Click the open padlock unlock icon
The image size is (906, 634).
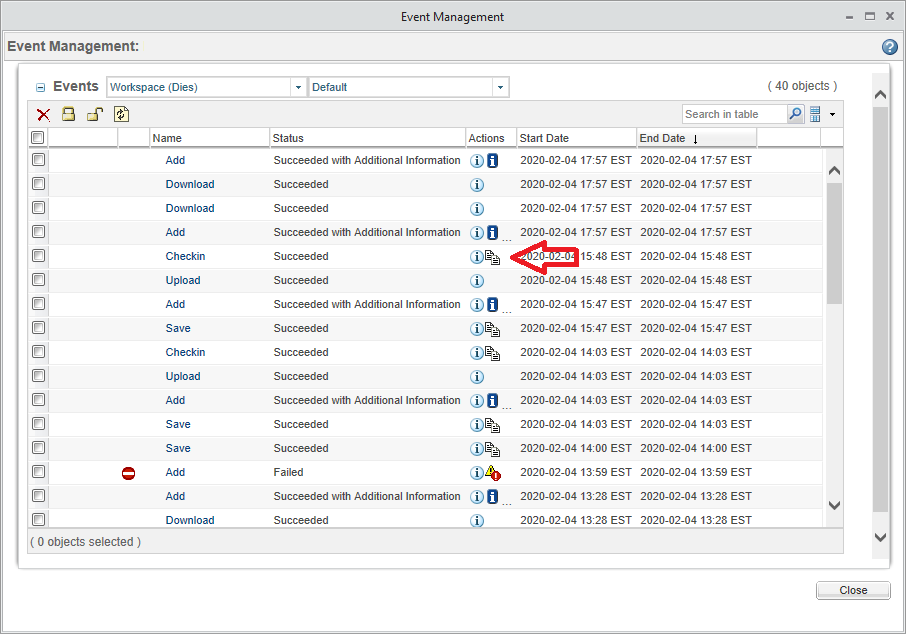click(x=94, y=115)
